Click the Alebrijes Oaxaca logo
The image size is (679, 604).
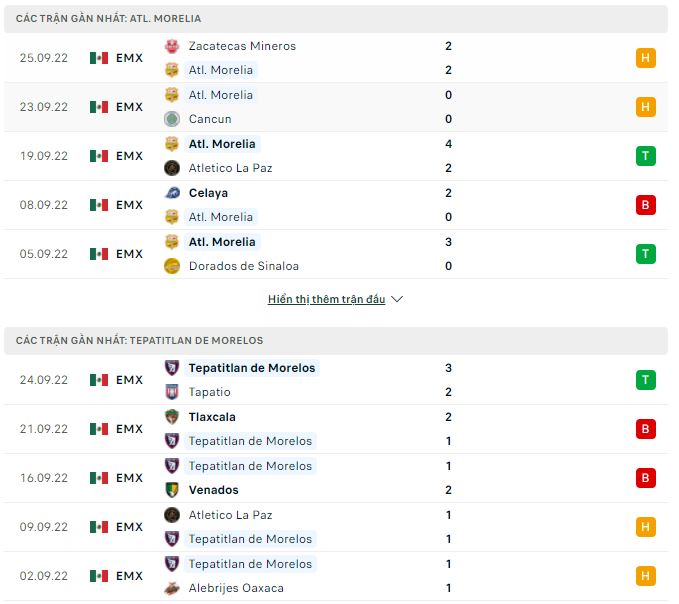point(172,588)
